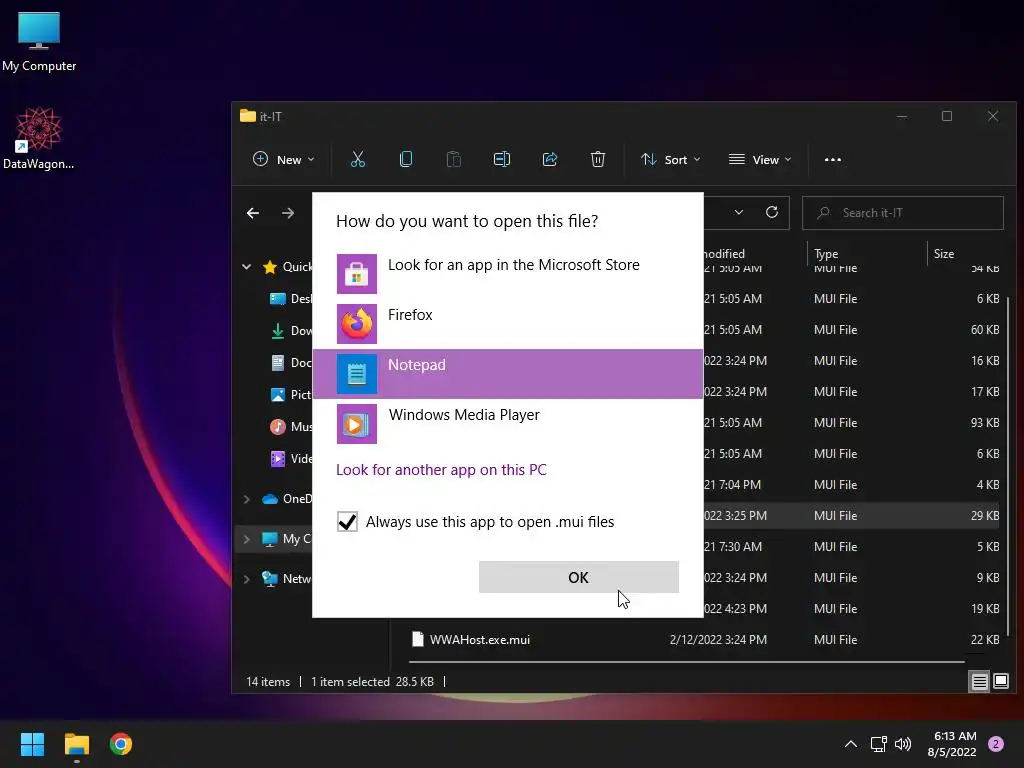Viewport: 1024px width, 768px height.
Task: Click Look for another app on this PC
Action: click(x=441, y=470)
